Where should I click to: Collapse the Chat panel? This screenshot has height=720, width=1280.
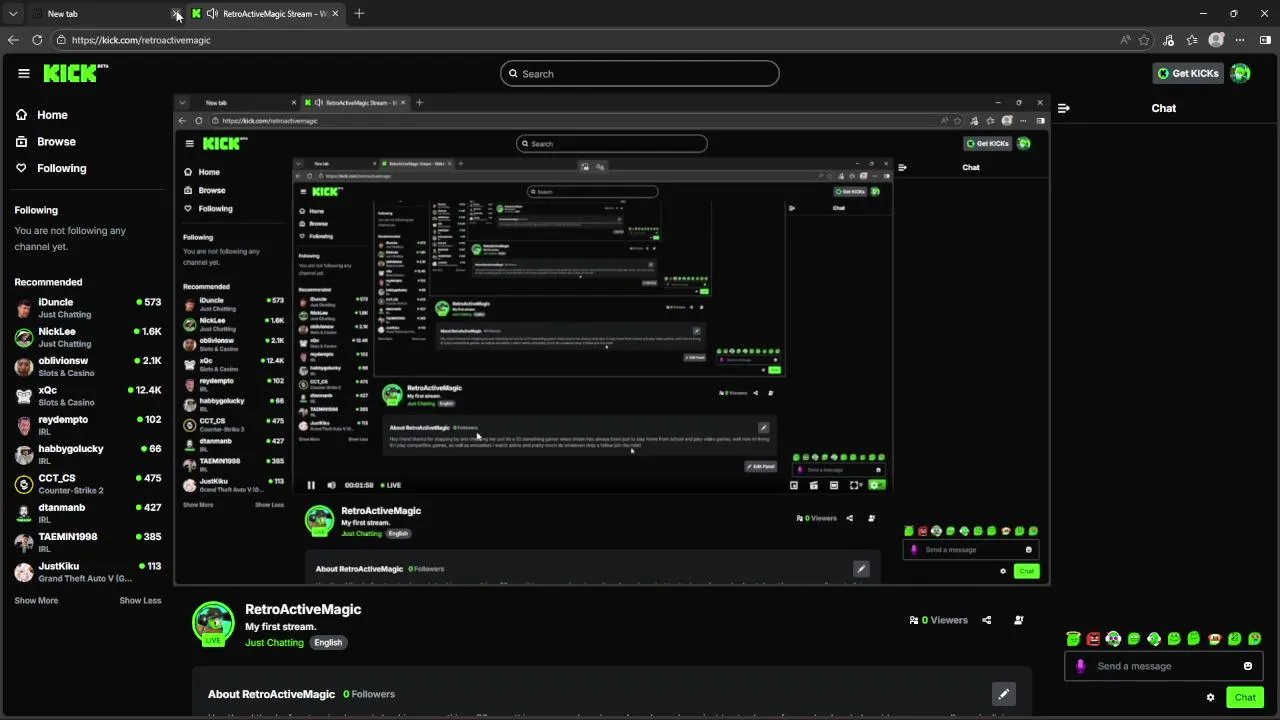point(1063,108)
